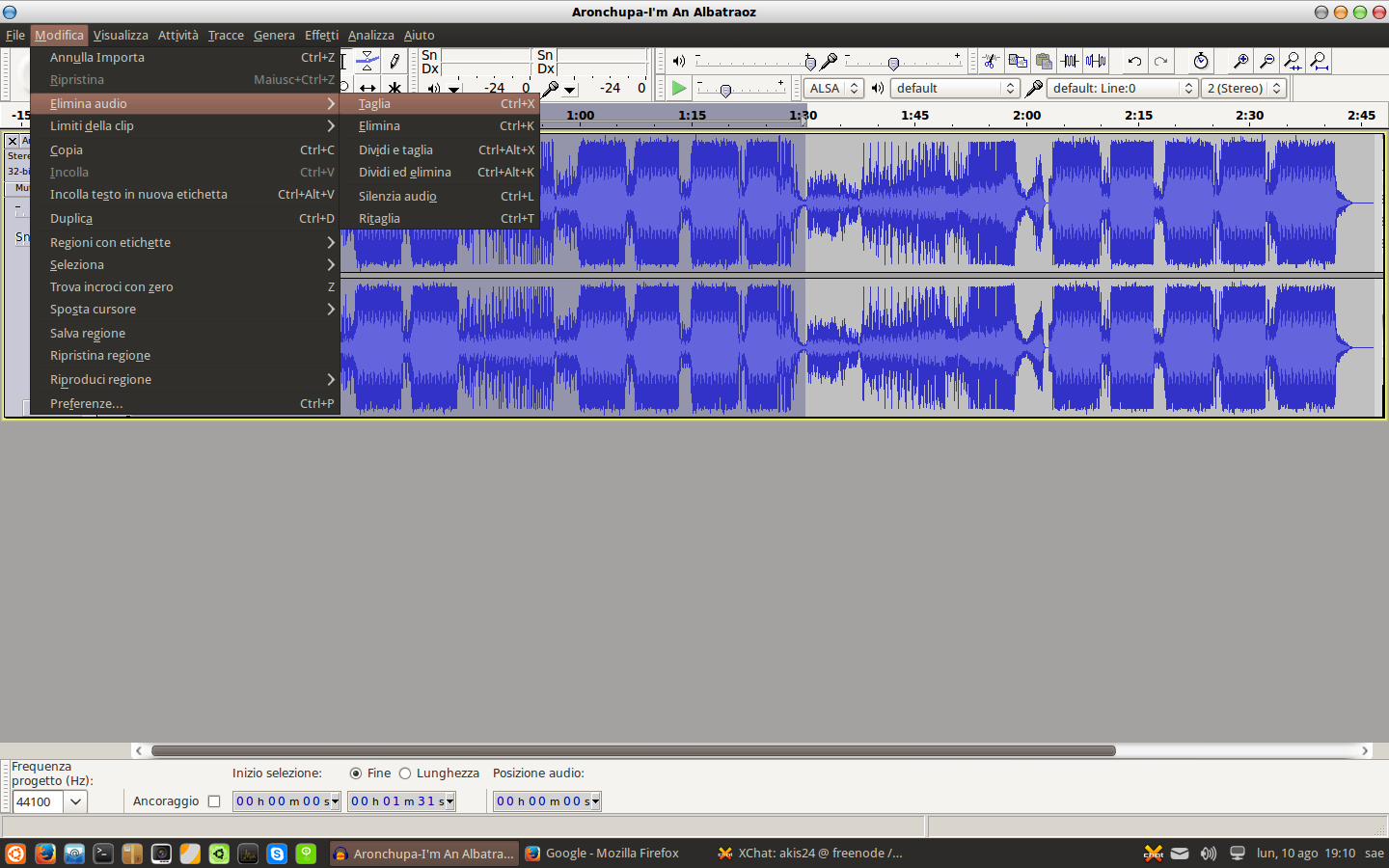Open the terminal launcher in taskbar

pyautogui.click(x=103, y=854)
